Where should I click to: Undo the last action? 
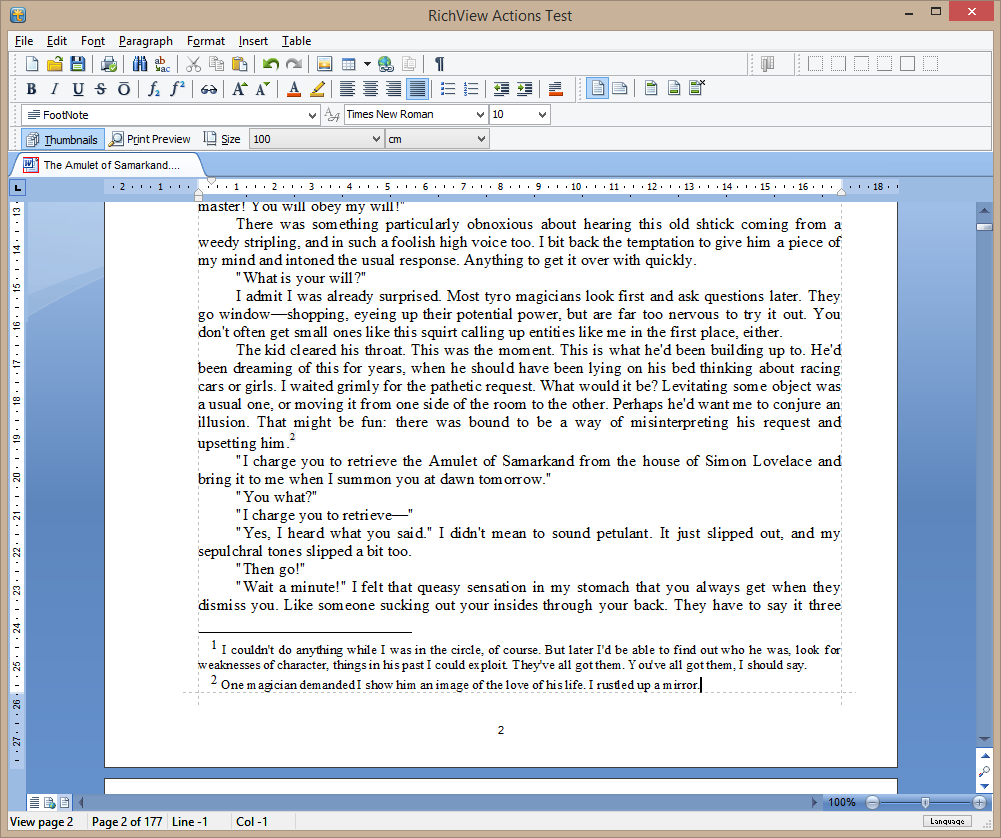271,64
